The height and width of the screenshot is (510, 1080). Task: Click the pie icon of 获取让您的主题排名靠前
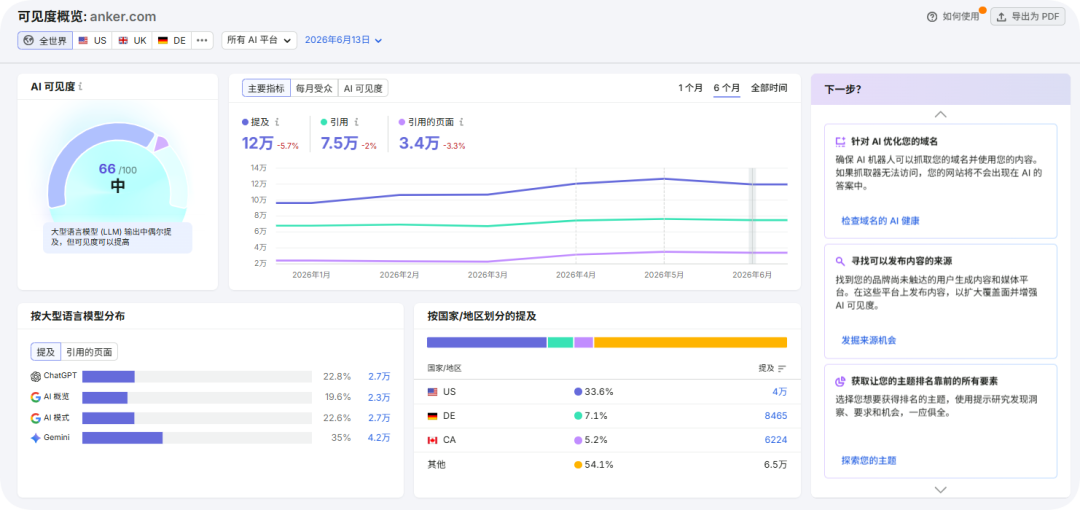840,381
